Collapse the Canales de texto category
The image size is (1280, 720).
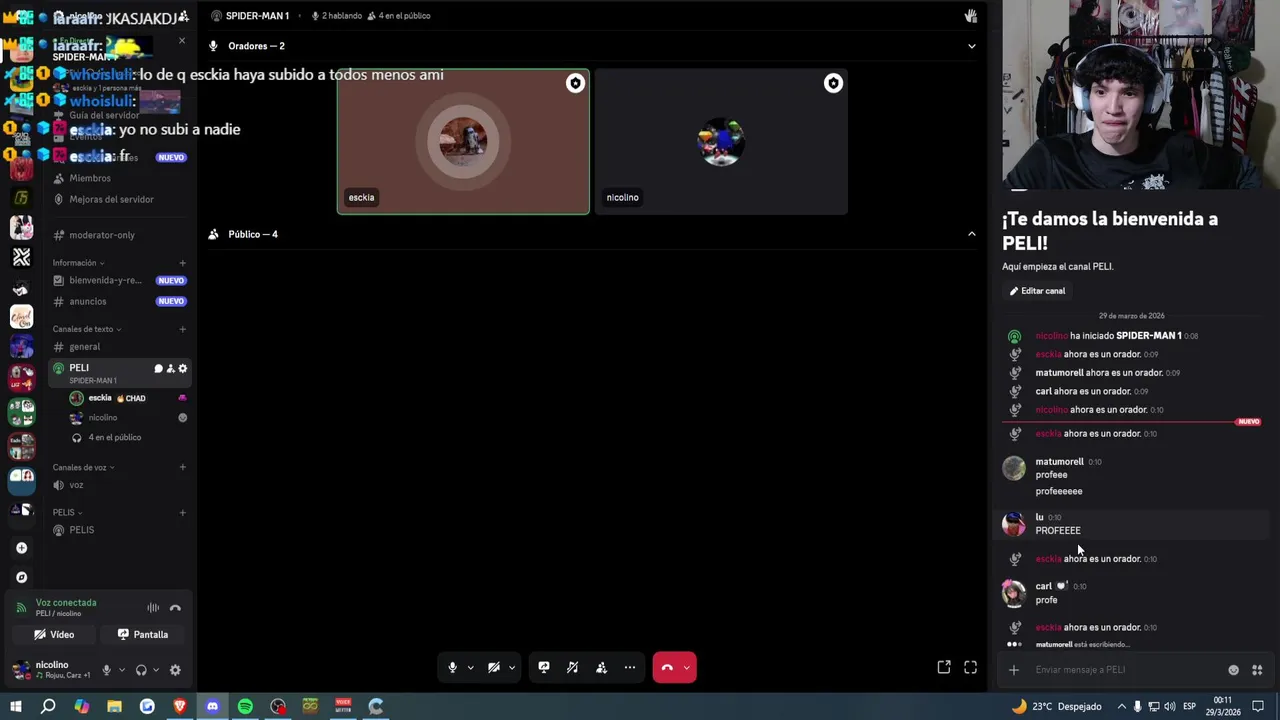pyautogui.click(x=87, y=329)
